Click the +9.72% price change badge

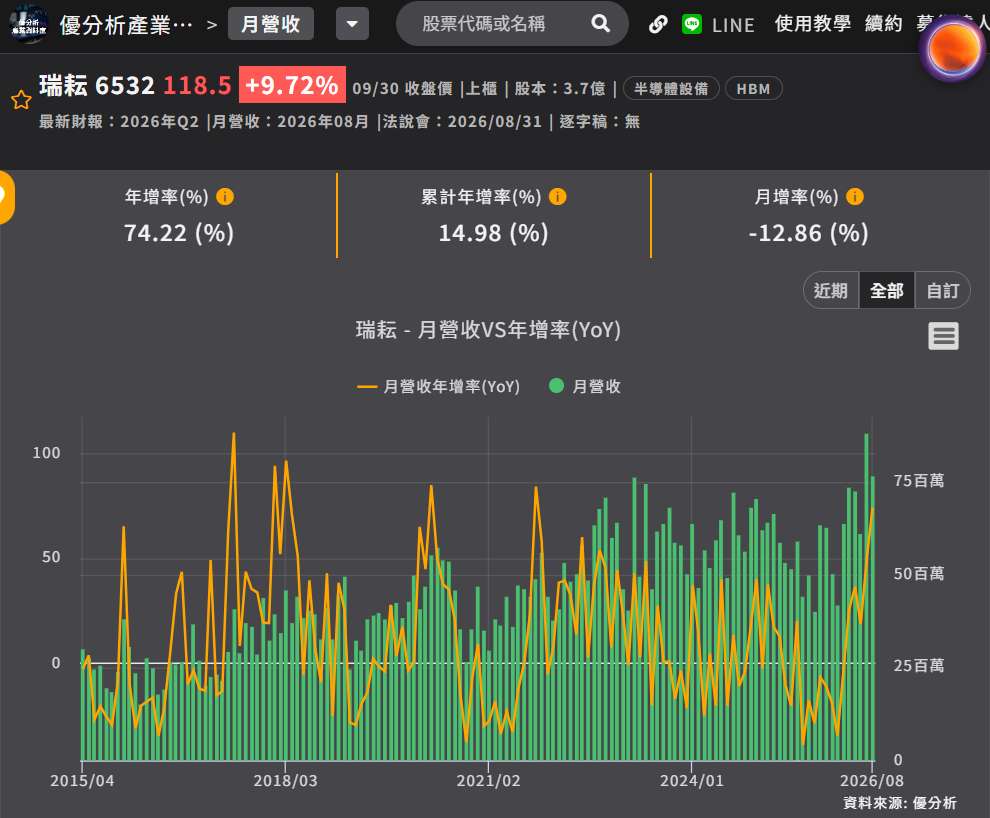292,85
